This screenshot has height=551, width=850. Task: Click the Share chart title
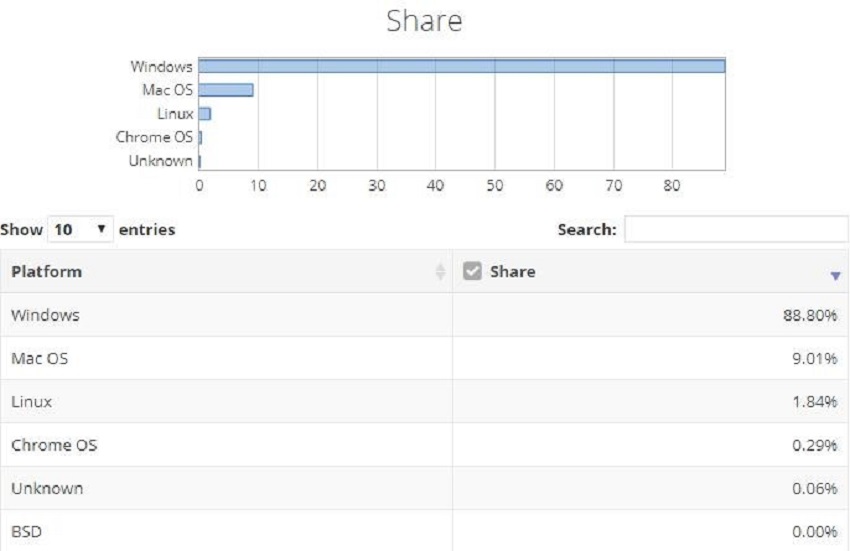[x=424, y=21]
